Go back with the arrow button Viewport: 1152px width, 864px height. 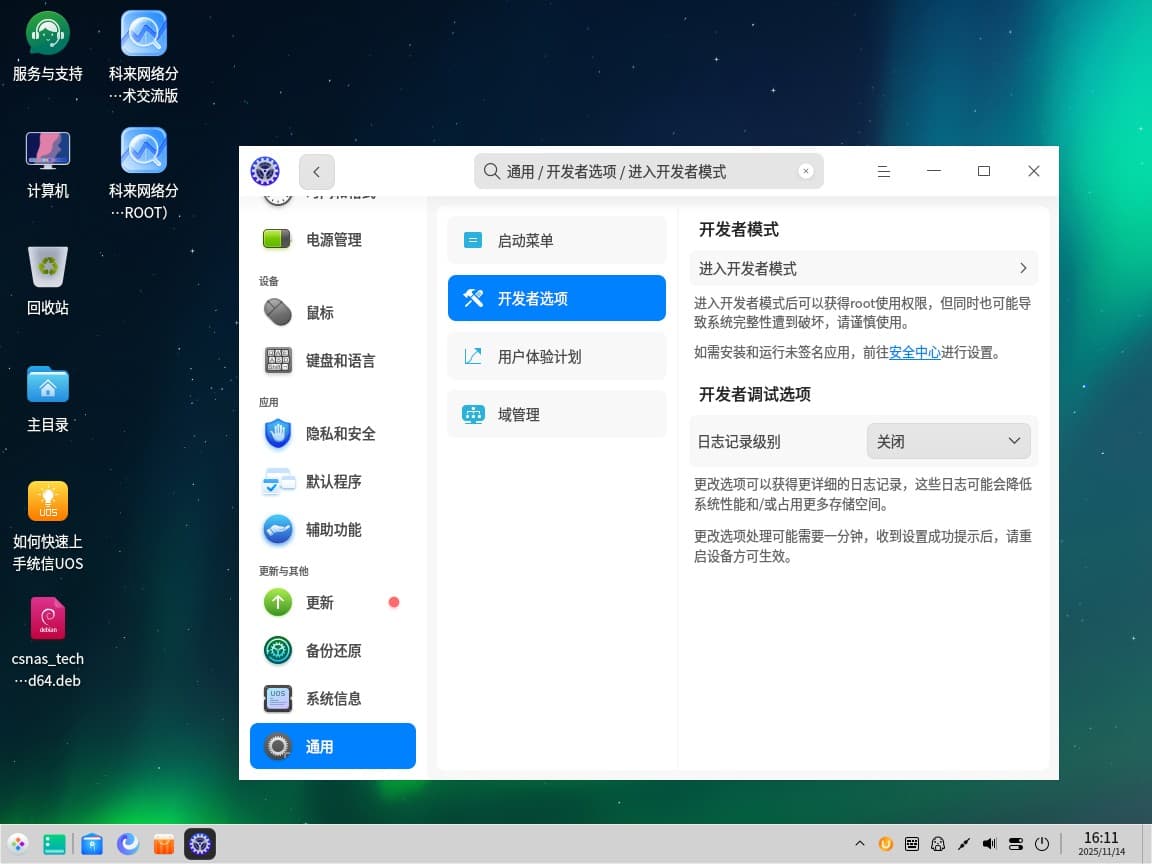317,172
